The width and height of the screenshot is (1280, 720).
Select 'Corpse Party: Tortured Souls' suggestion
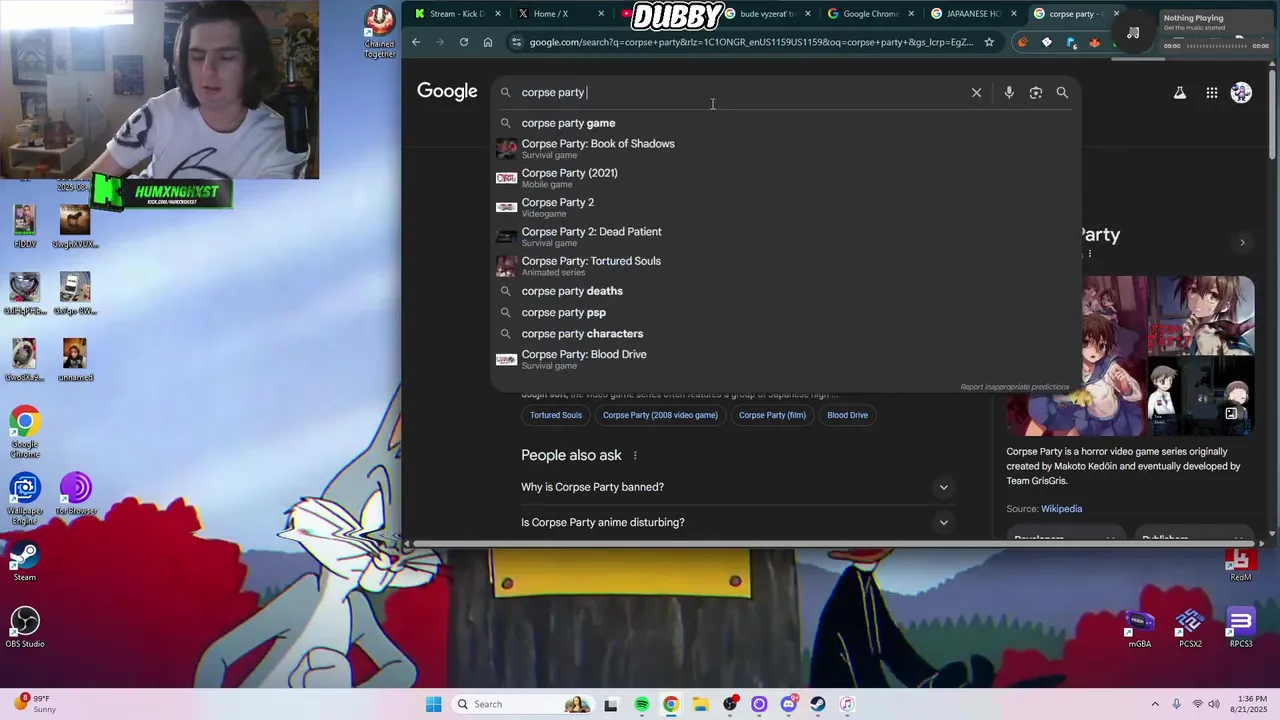(x=785, y=265)
